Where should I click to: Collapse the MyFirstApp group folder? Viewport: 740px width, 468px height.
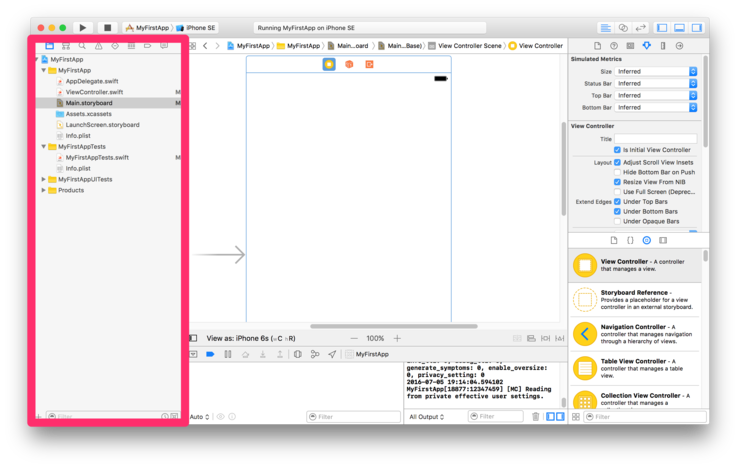[x=44, y=70]
